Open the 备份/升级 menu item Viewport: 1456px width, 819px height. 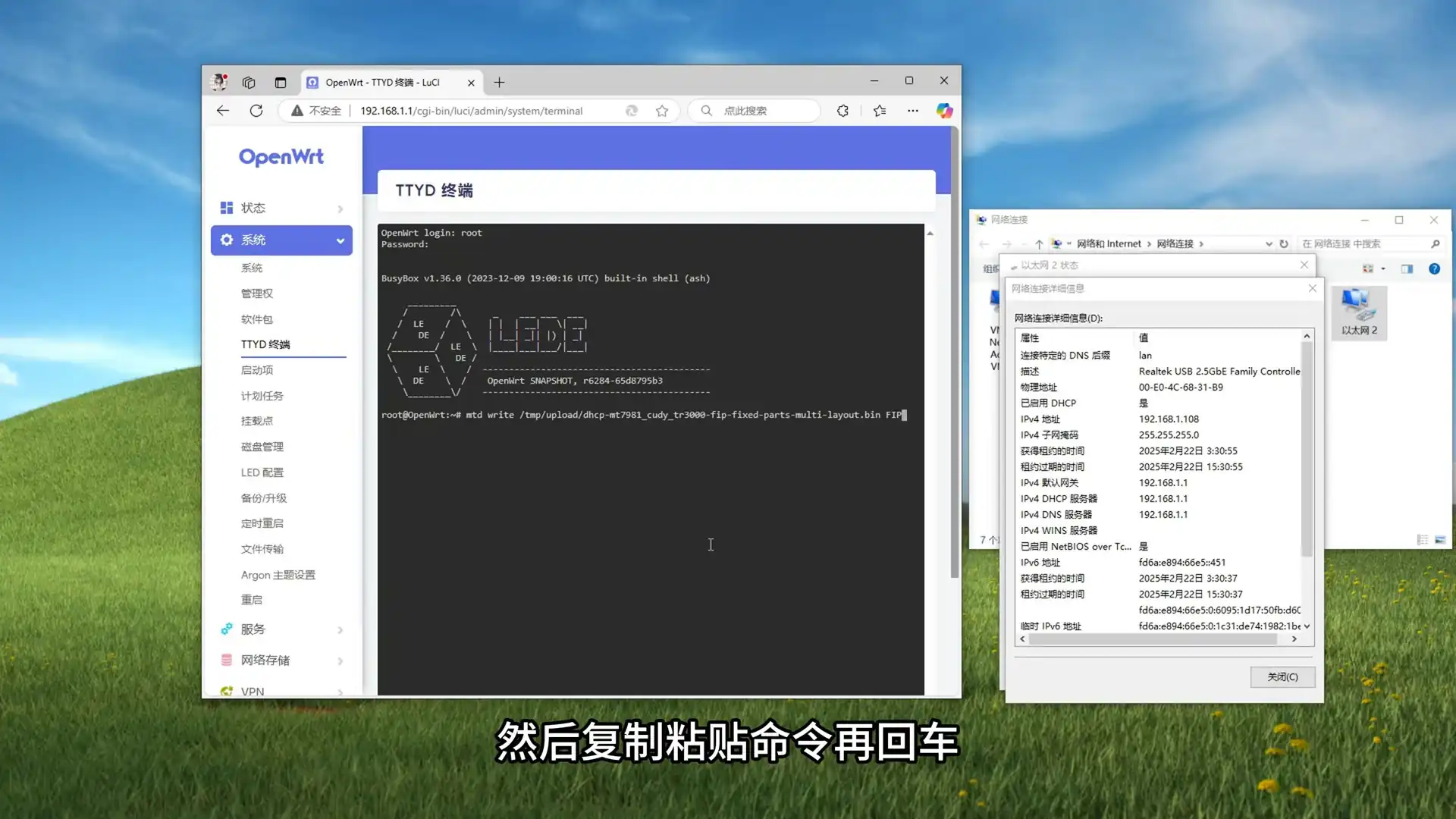pos(264,498)
